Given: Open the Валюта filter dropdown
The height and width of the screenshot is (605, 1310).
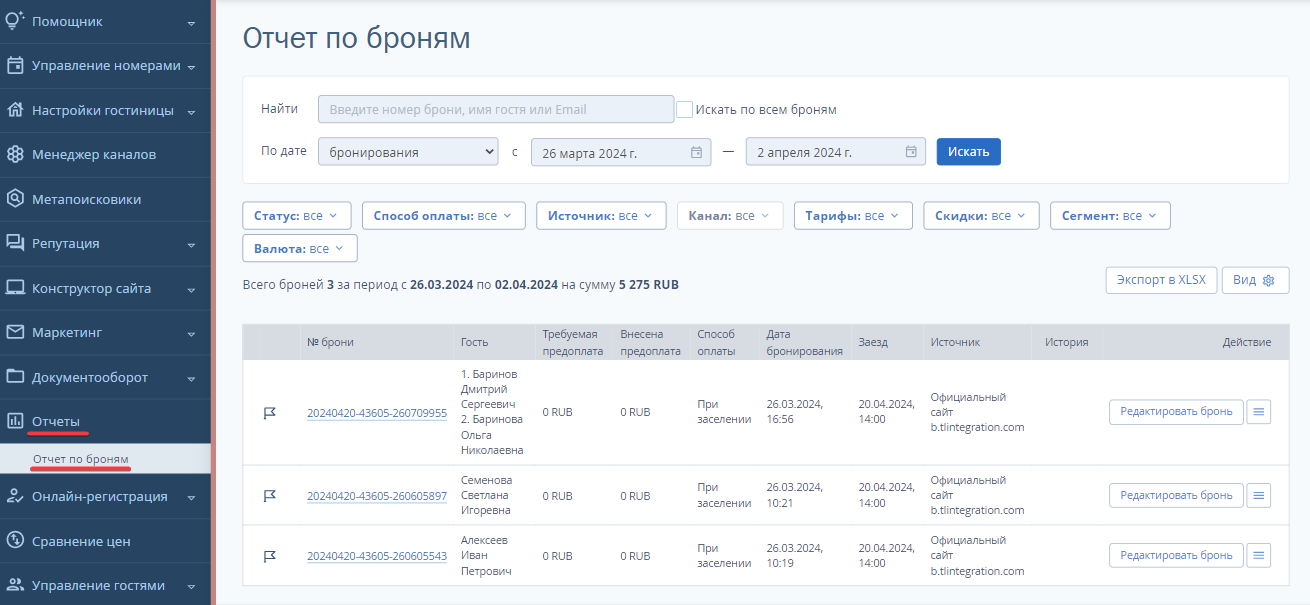Looking at the screenshot, I should 300,248.
